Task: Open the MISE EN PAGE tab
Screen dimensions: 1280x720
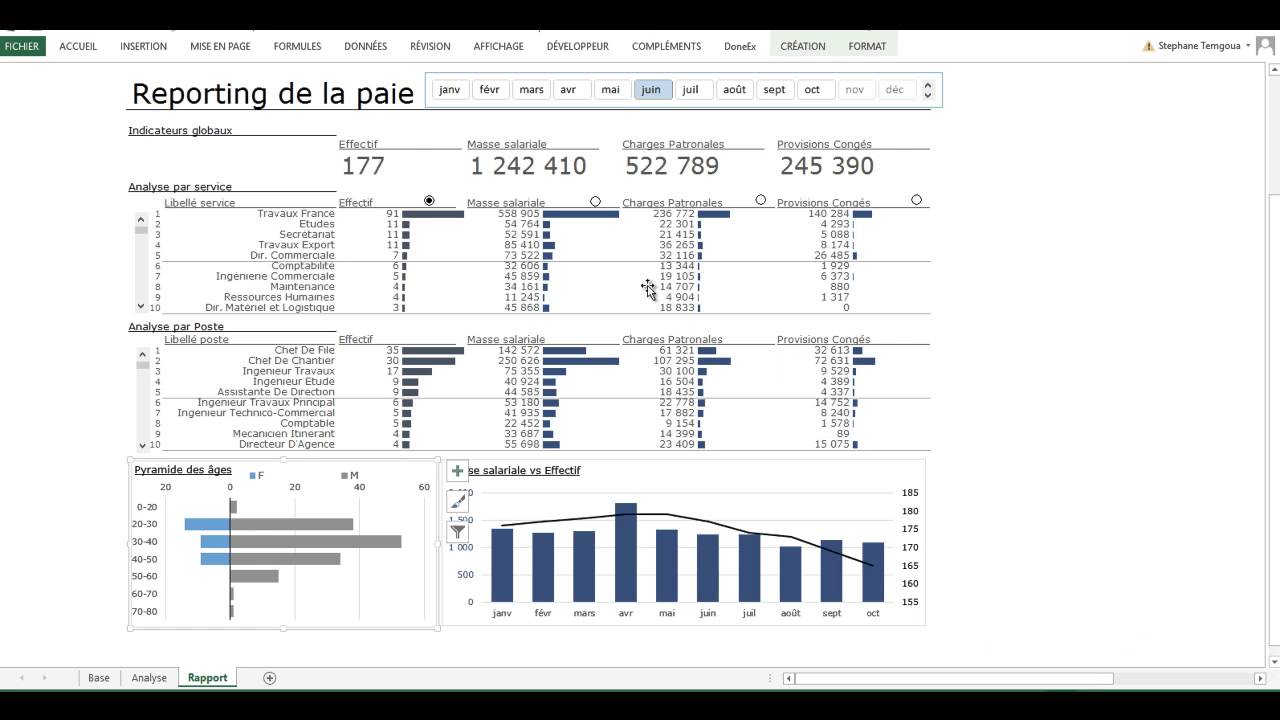Action: (220, 46)
